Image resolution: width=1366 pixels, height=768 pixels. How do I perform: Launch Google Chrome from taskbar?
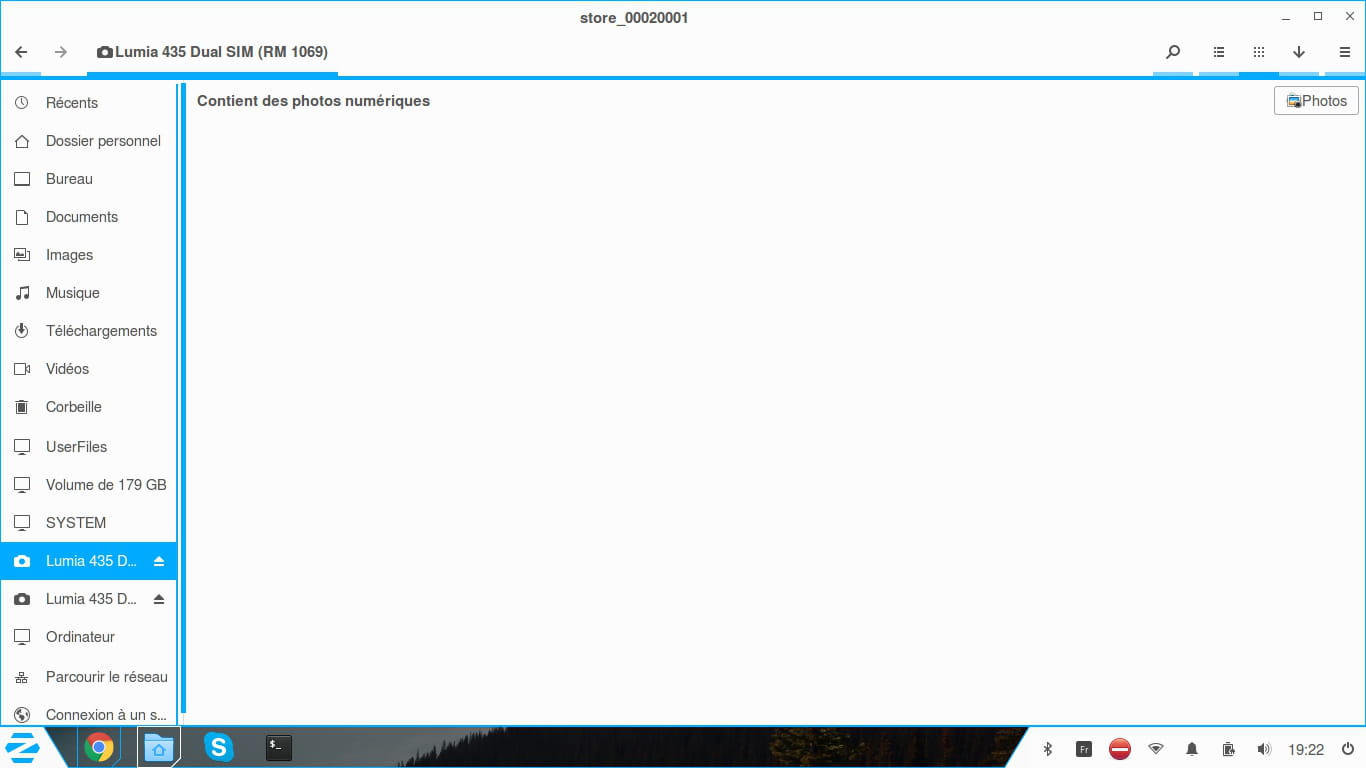click(x=99, y=747)
